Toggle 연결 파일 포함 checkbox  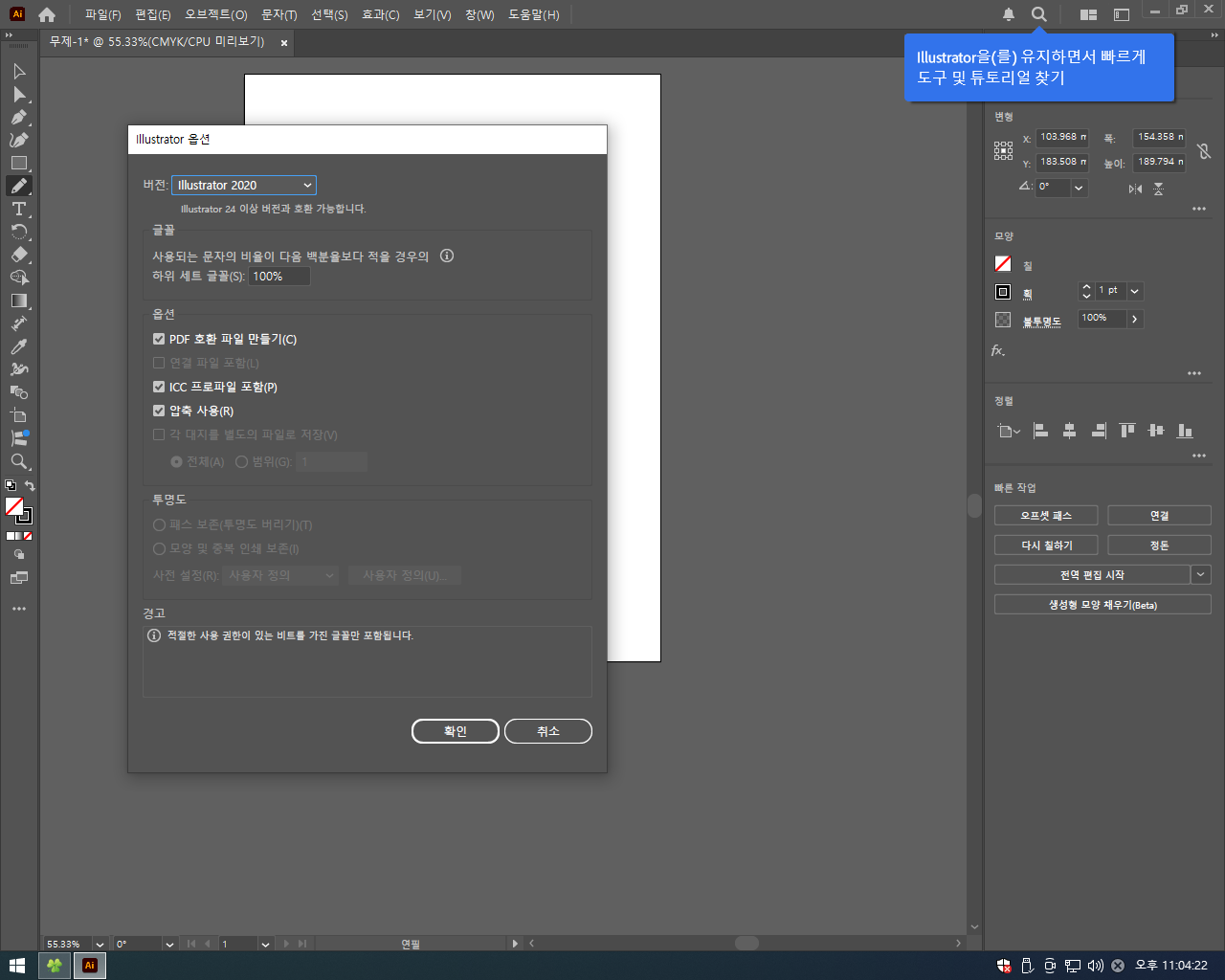[159, 363]
